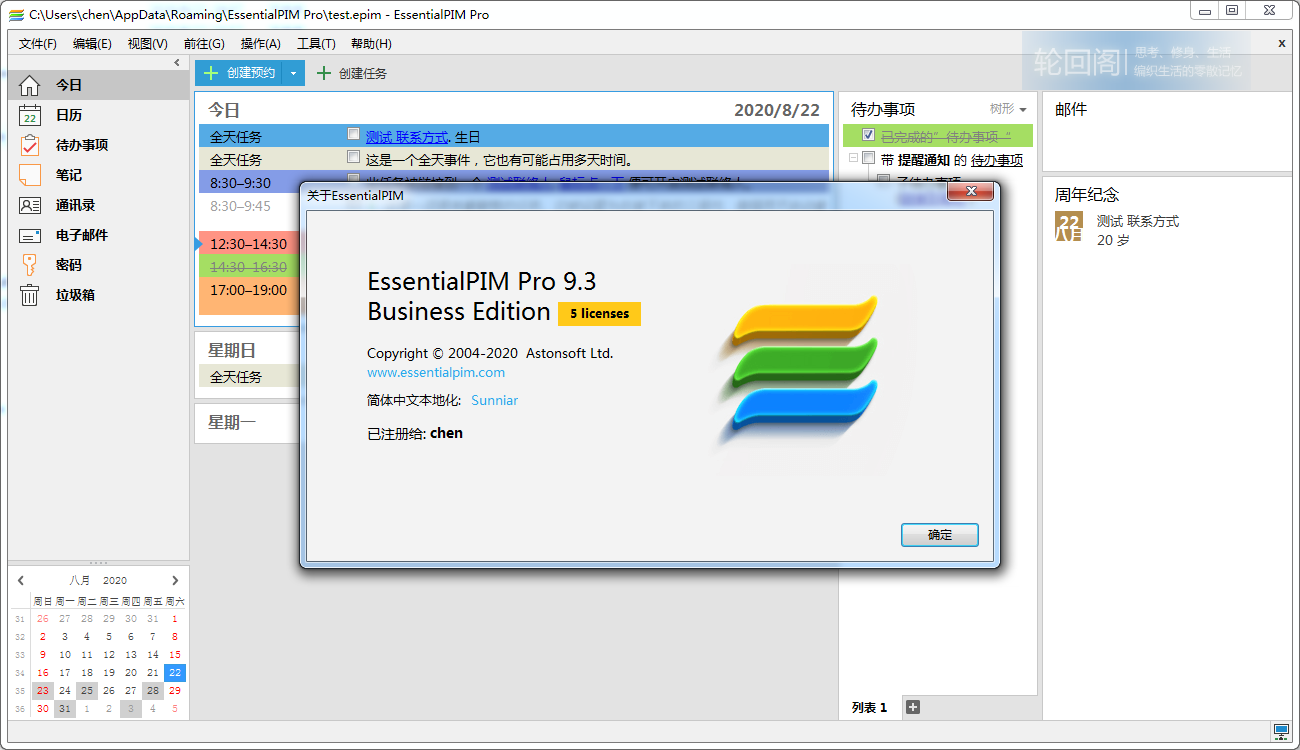This screenshot has width=1300, height=750.
Task: Open the 工具(T) menu
Action: (x=316, y=44)
